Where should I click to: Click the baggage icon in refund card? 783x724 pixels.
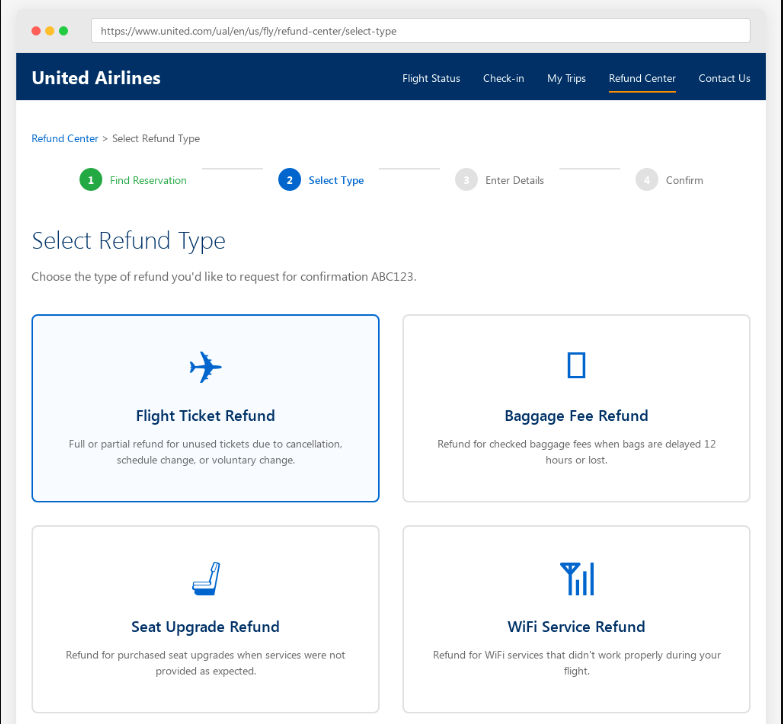click(576, 366)
